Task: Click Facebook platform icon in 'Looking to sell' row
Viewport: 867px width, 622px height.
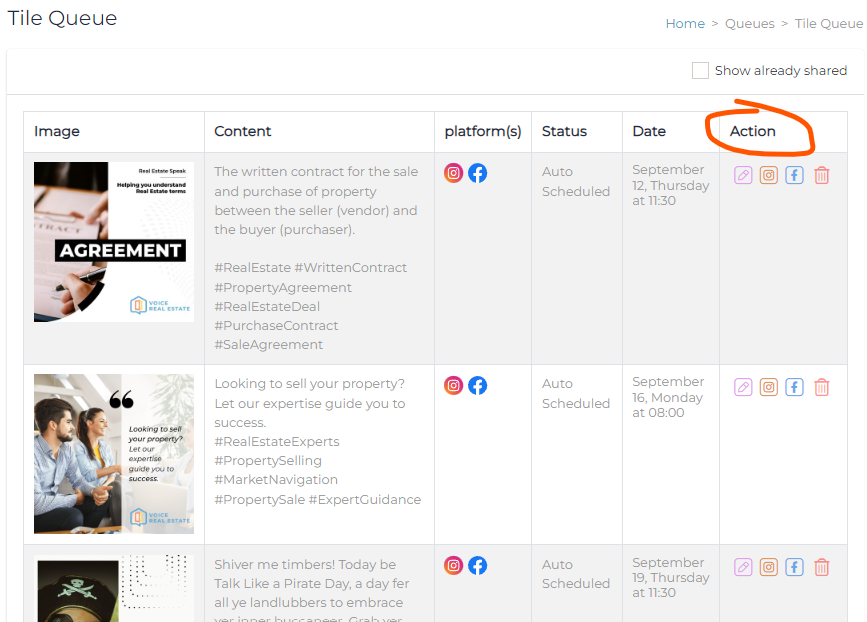Action: [x=478, y=385]
